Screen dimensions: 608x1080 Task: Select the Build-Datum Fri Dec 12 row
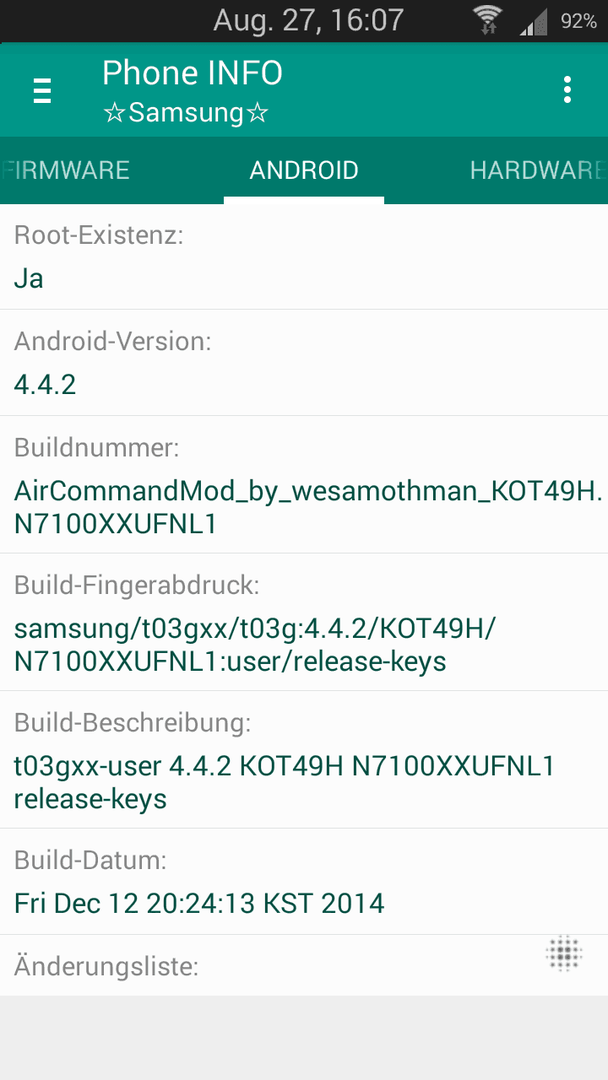coord(304,882)
